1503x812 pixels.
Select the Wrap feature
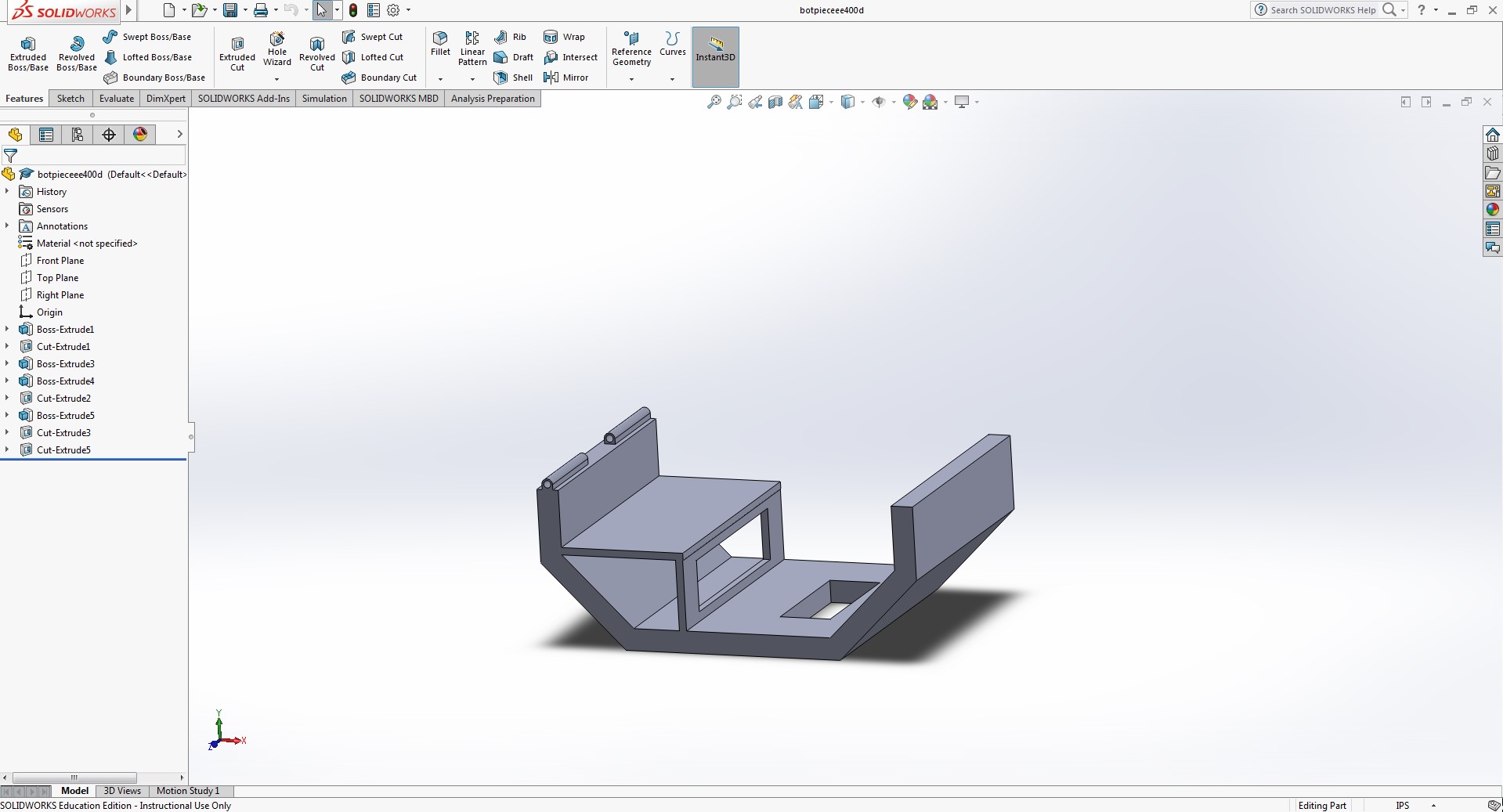[564, 37]
